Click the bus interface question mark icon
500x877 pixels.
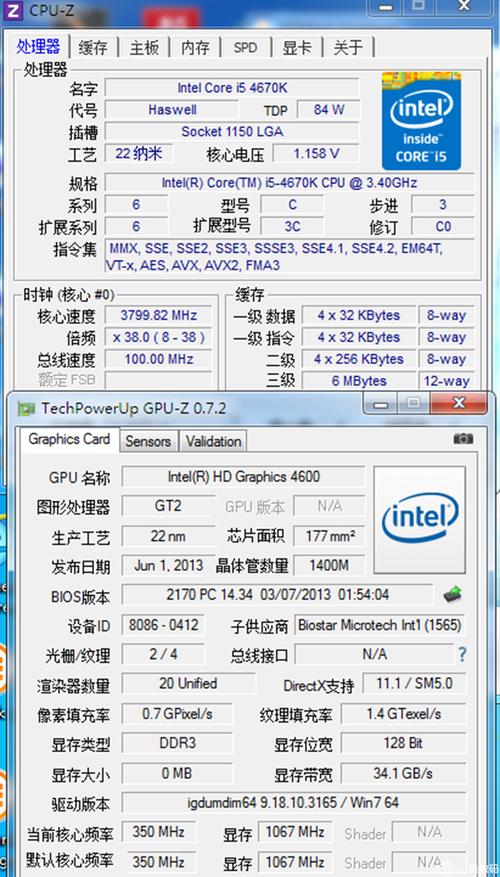pyautogui.click(x=462, y=654)
